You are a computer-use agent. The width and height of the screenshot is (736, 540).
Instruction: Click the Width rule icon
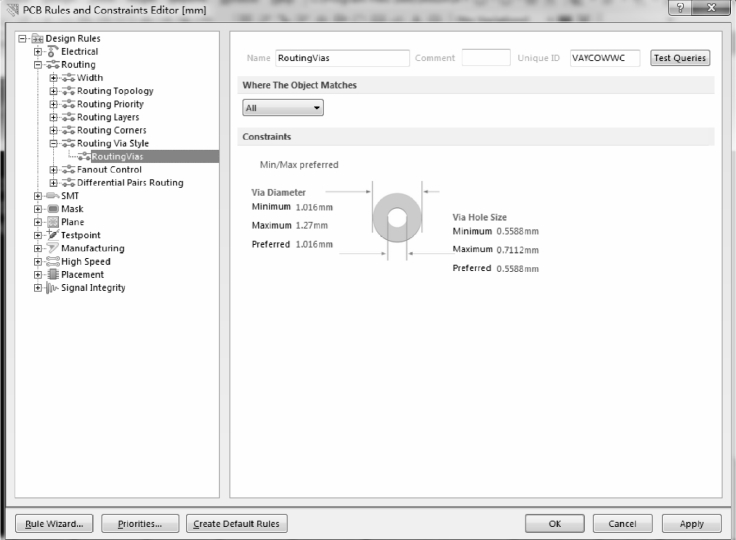click(x=69, y=78)
